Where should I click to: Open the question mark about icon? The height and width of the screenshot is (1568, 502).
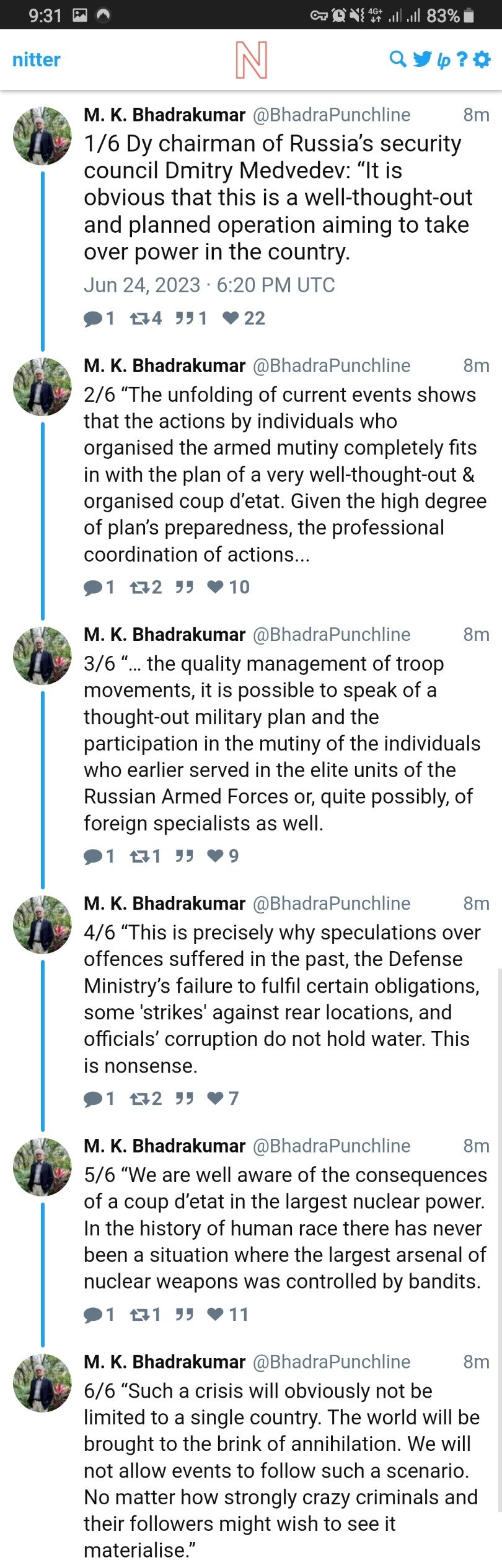point(462,59)
